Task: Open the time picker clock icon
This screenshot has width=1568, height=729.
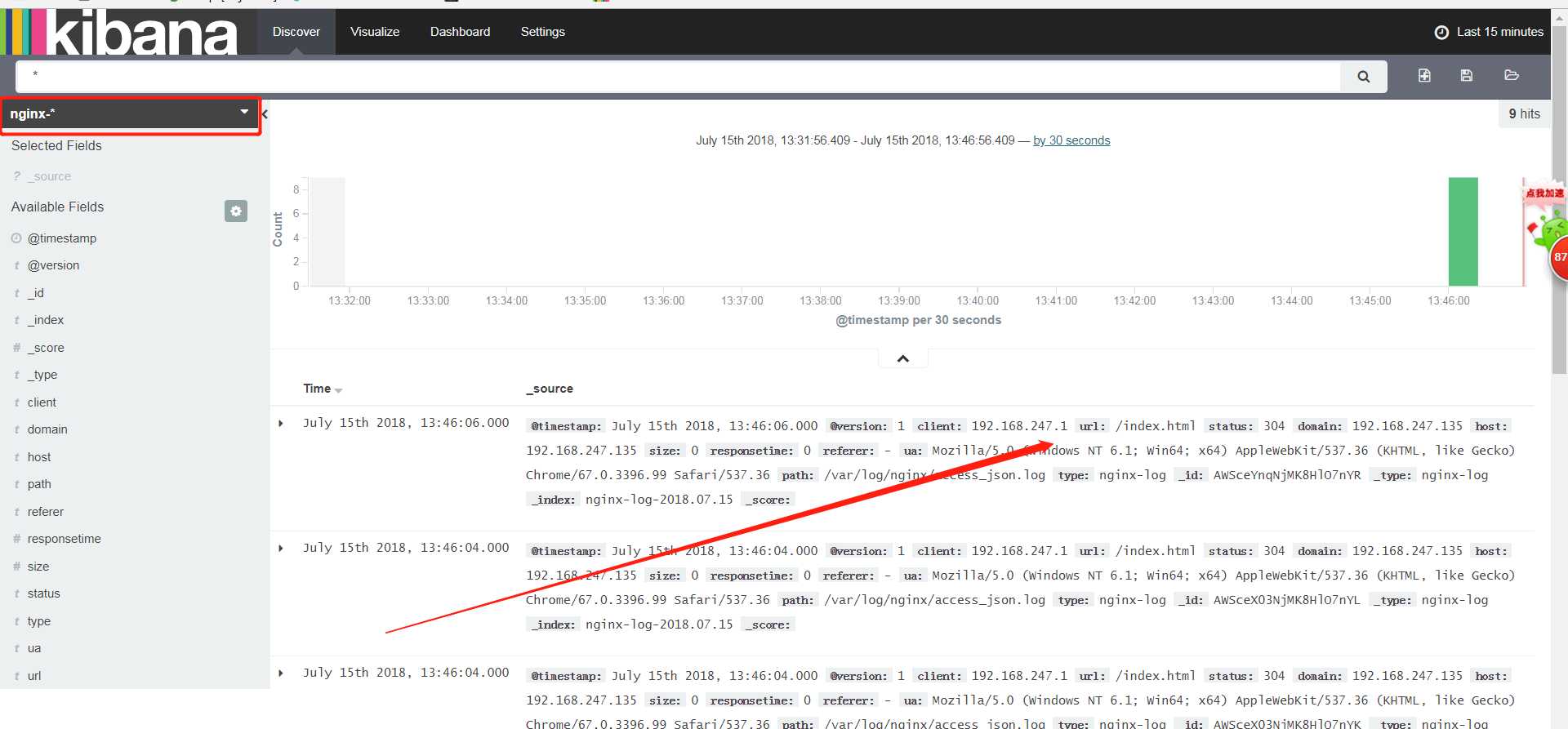Action: (1441, 32)
